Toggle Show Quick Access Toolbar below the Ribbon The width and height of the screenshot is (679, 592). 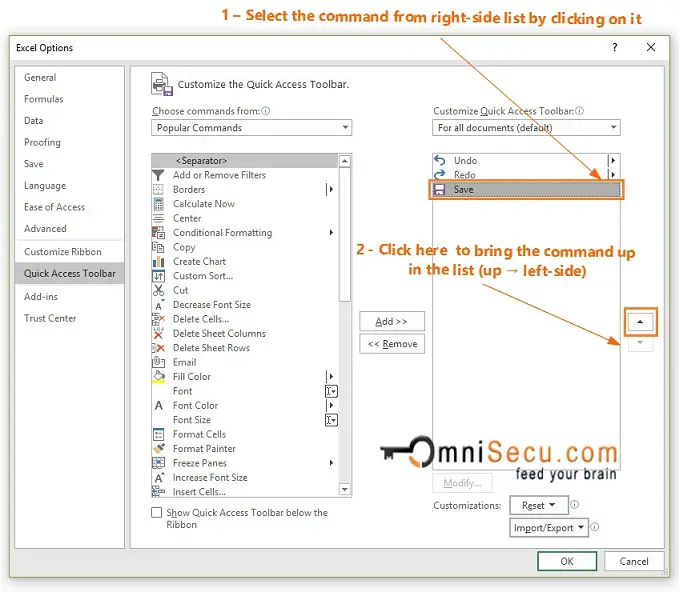pyautogui.click(x=157, y=513)
